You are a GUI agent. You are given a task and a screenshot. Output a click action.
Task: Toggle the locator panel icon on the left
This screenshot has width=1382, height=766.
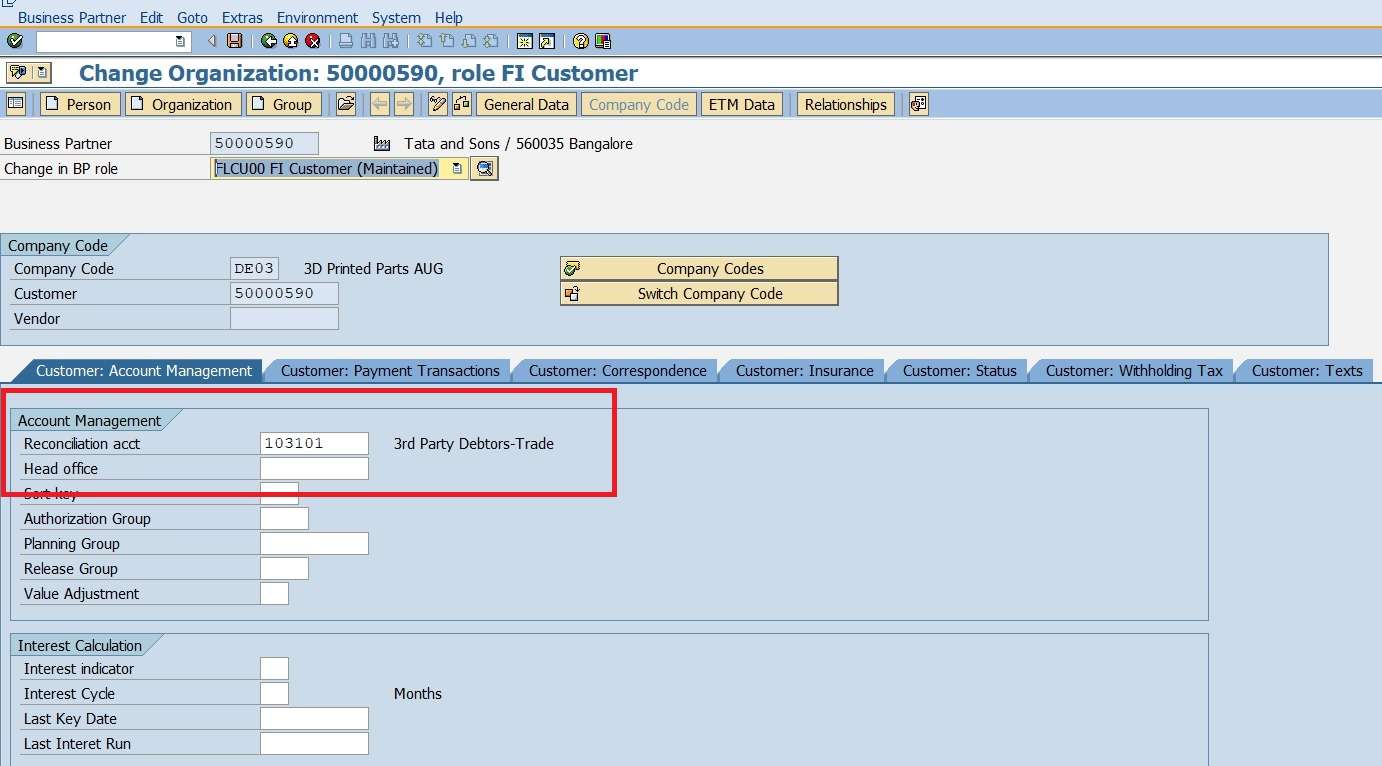tap(15, 103)
